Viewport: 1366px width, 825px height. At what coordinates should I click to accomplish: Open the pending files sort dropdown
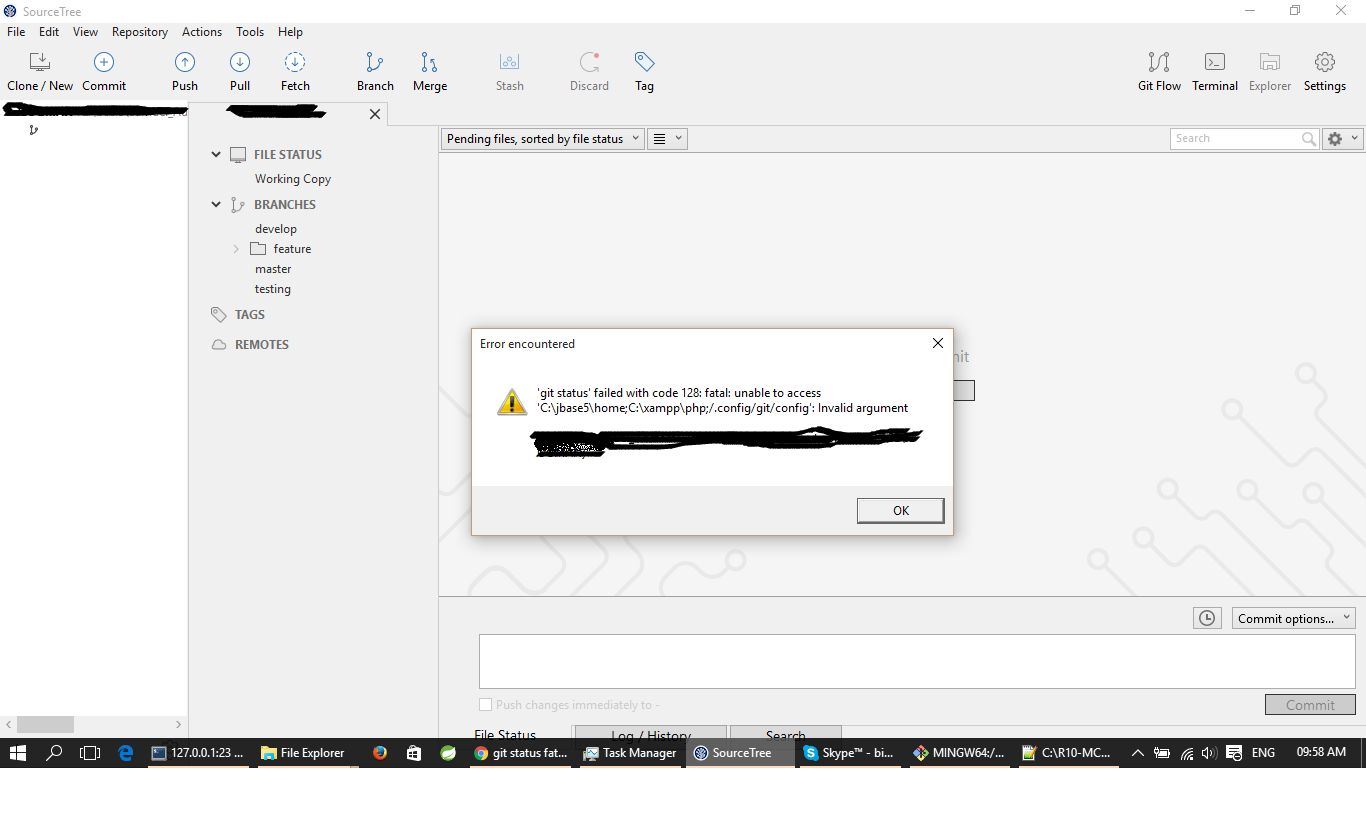[543, 139]
